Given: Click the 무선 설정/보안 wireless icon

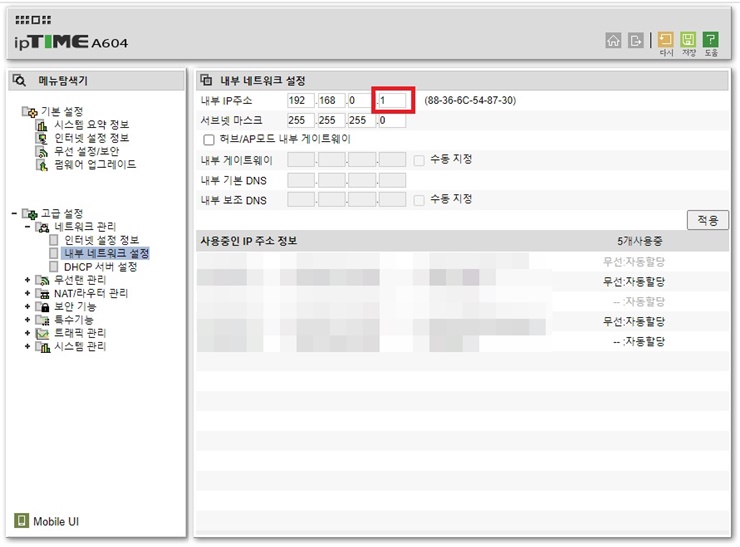Looking at the screenshot, I should 42,151.
